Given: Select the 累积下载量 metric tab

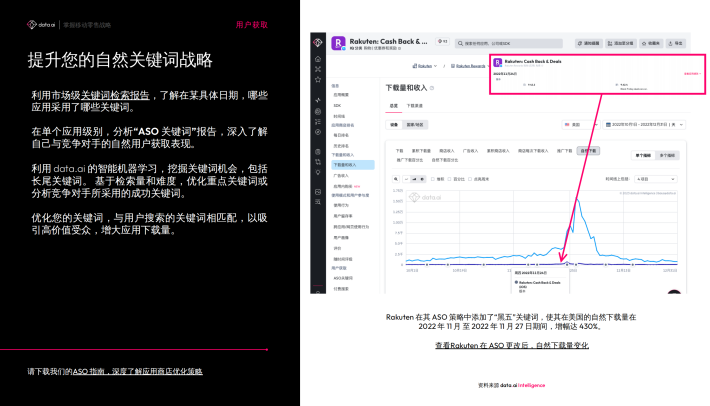Looking at the screenshot, I should point(421,151).
